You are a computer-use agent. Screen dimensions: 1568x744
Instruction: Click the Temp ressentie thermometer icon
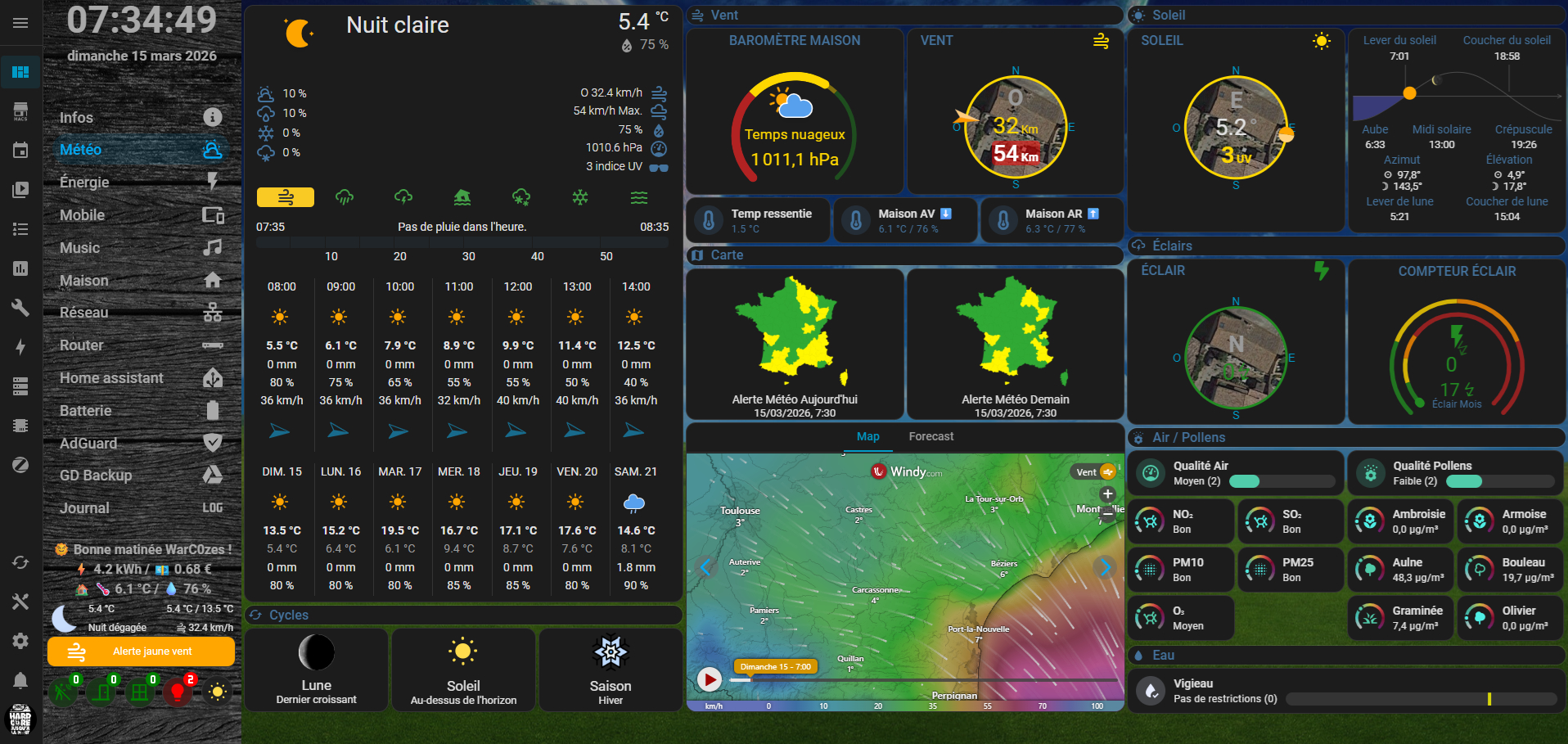pos(709,220)
